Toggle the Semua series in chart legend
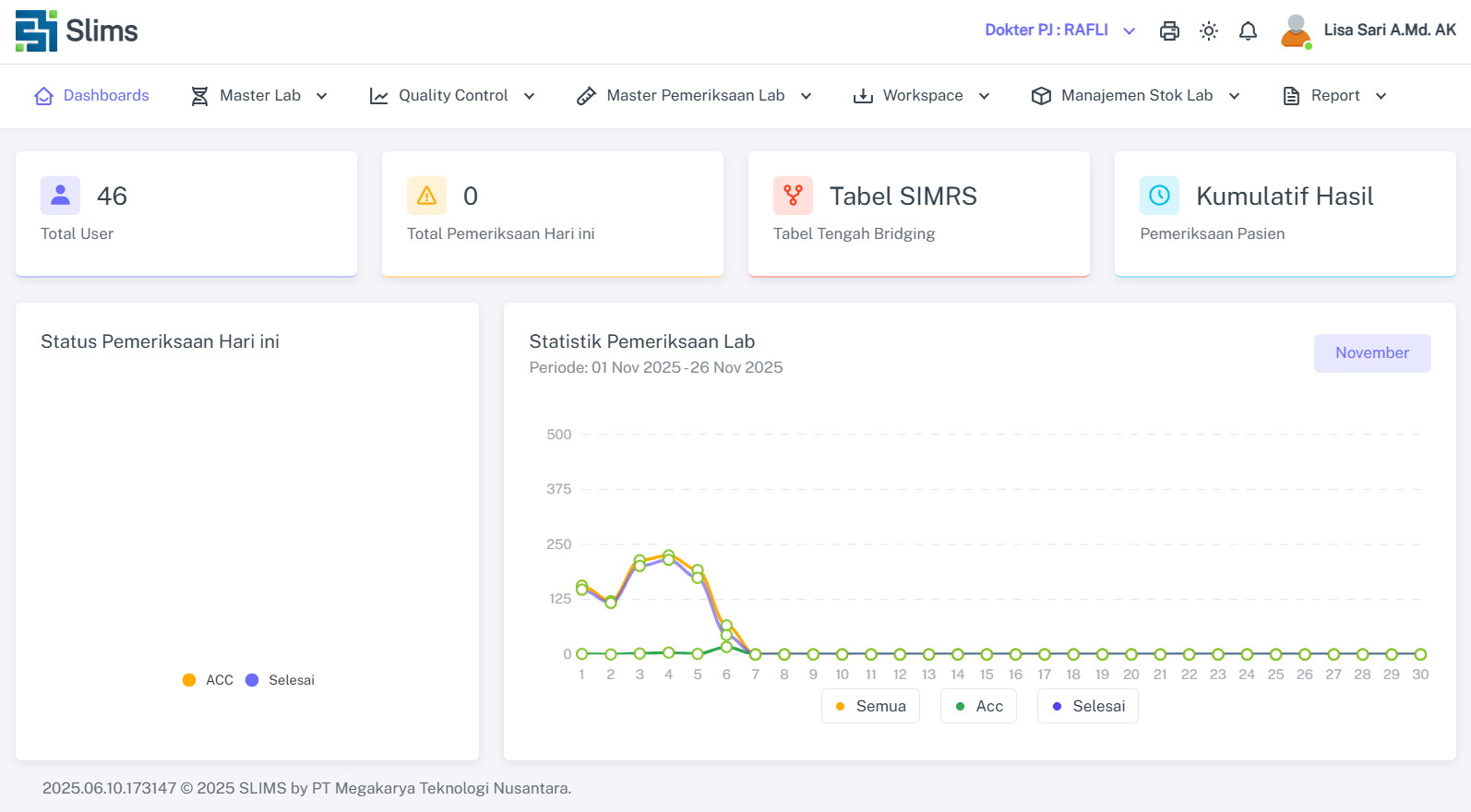Image resolution: width=1471 pixels, height=812 pixels. click(x=870, y=706)
